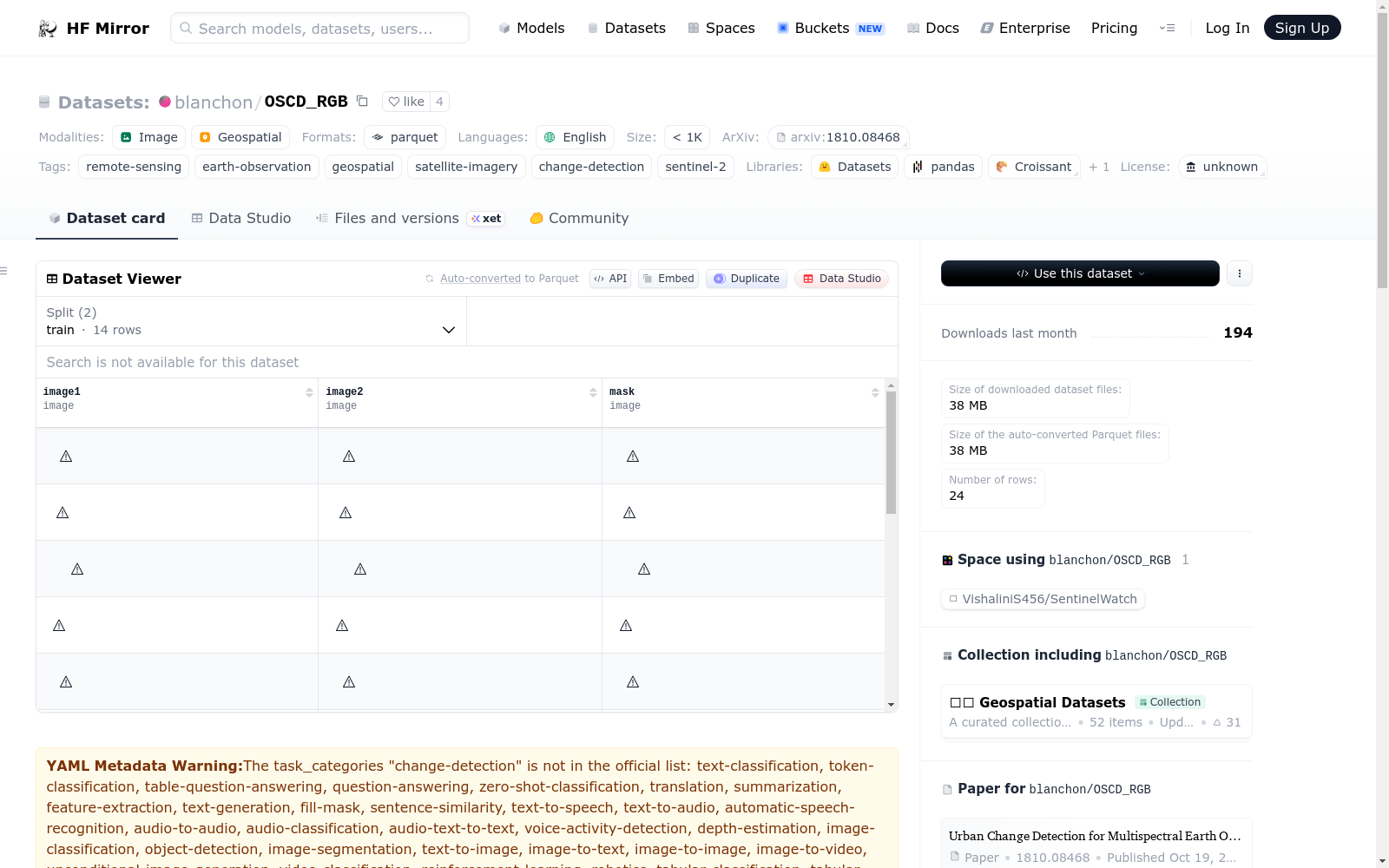Open Spaces in the top navigation
The image size is (1389, 868).
[721, 29]
